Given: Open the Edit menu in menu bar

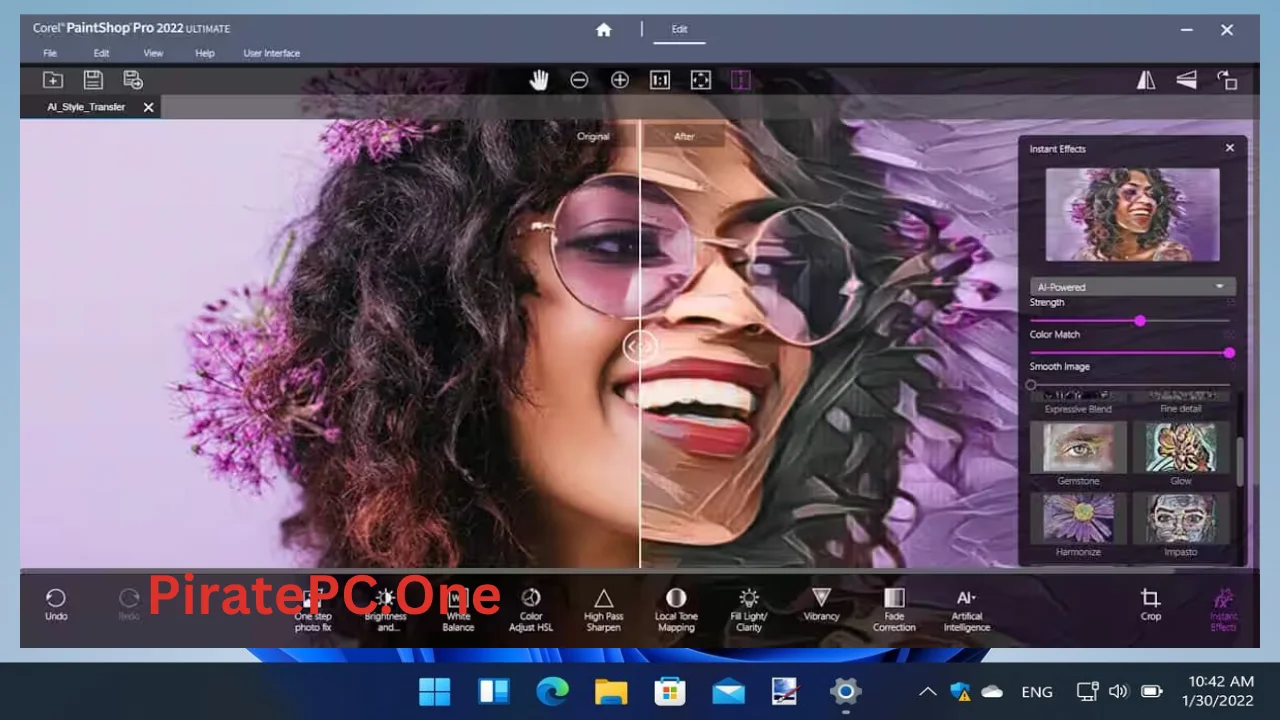Looking at the screenshot, I should pyautogui.click(x=101, y=53).
